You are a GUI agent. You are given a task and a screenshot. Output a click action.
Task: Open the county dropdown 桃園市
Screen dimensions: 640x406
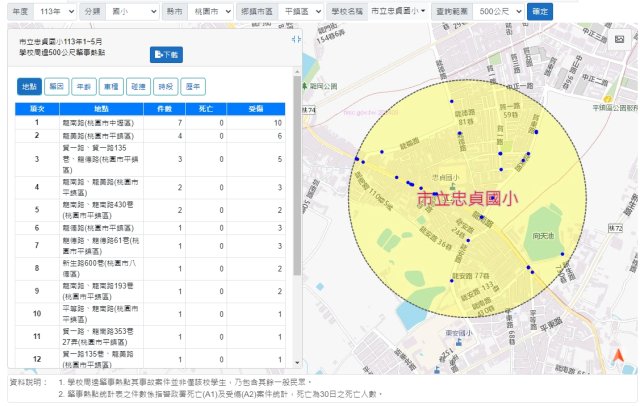pos(214,10)
